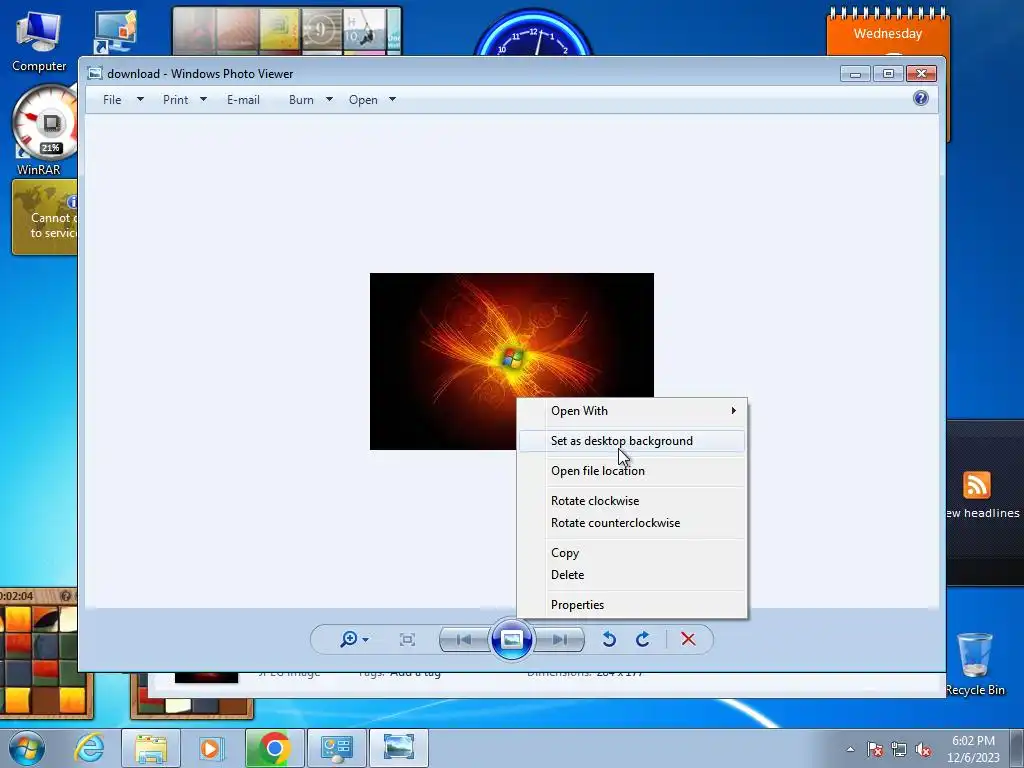
Task: Rotate counterclockwise using the toolbar arrow
Action: 609,639
